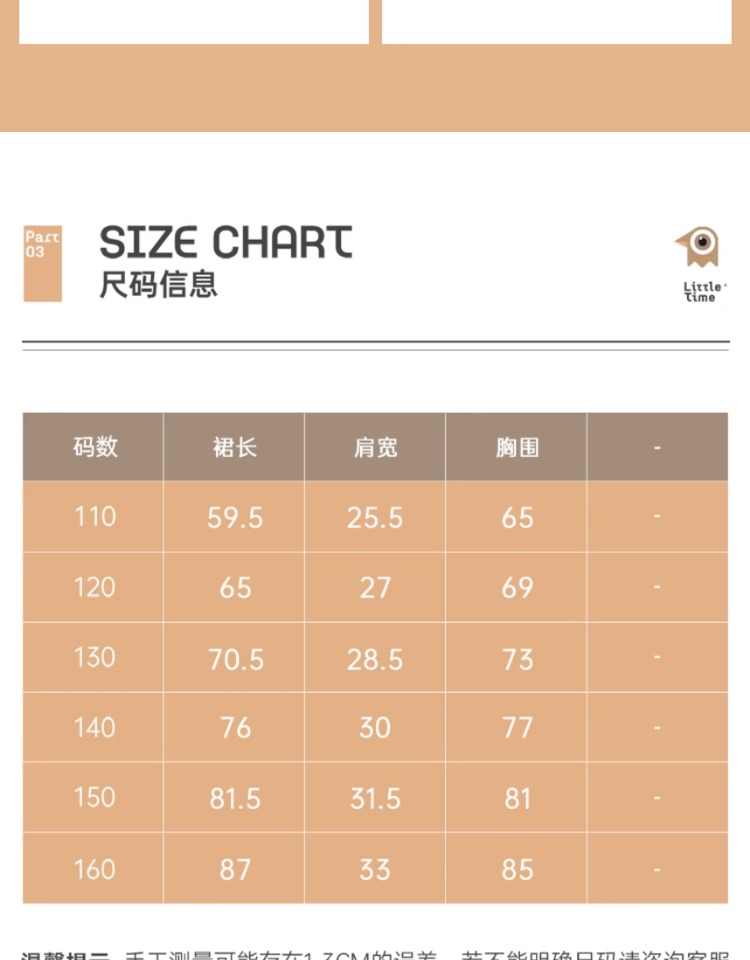
Task: Click size 120 row label
Action: coord(94,587)
